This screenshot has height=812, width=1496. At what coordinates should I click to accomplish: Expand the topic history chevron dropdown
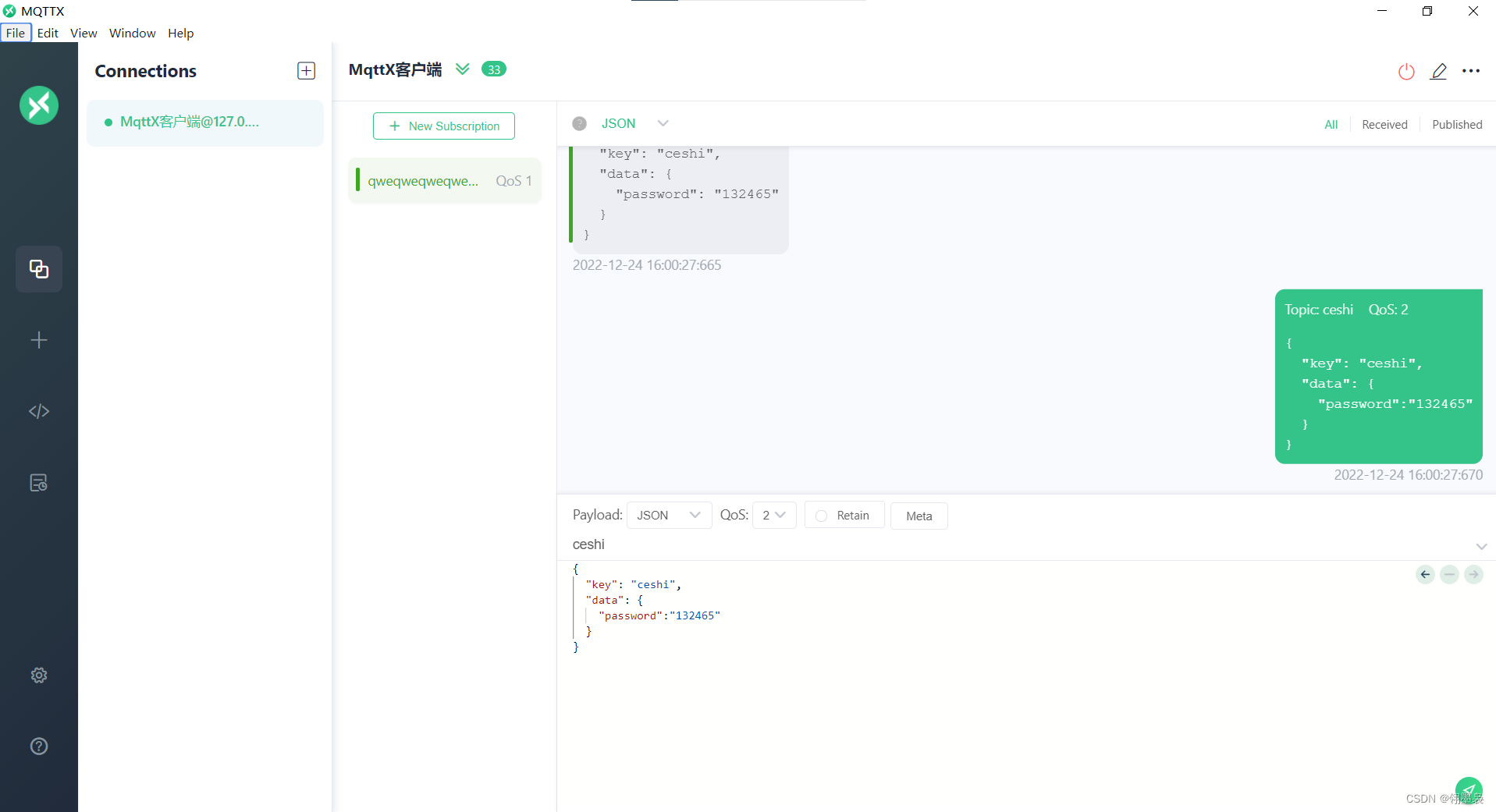(1481, 546)
